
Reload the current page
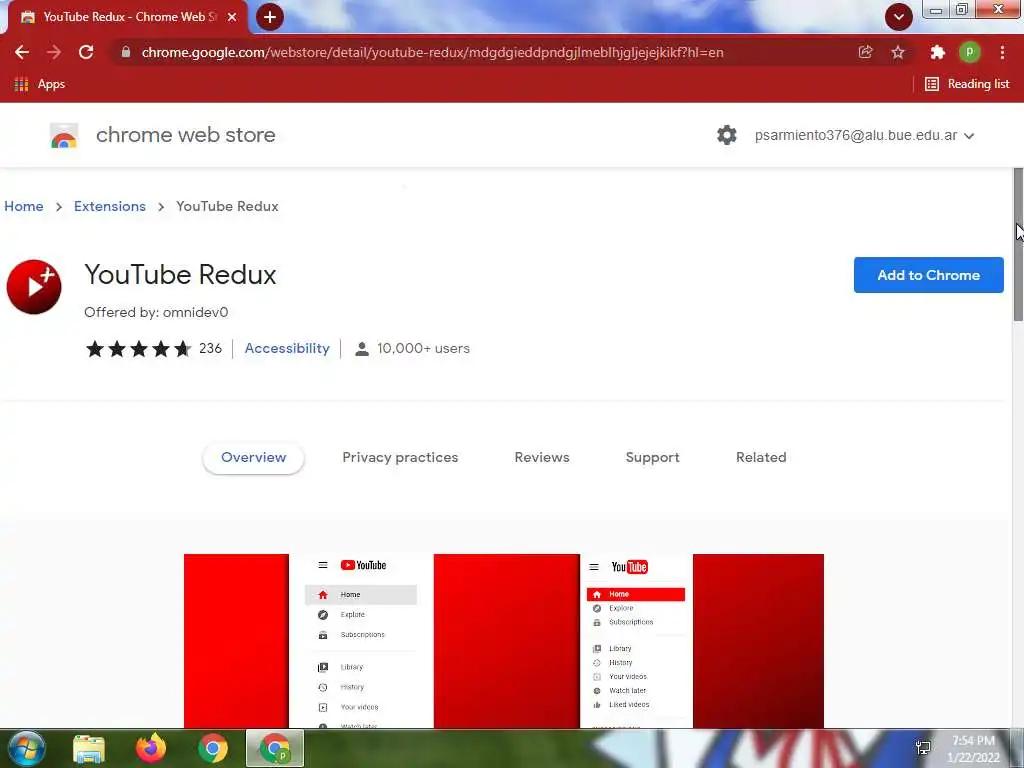click(x=86, y=52)
